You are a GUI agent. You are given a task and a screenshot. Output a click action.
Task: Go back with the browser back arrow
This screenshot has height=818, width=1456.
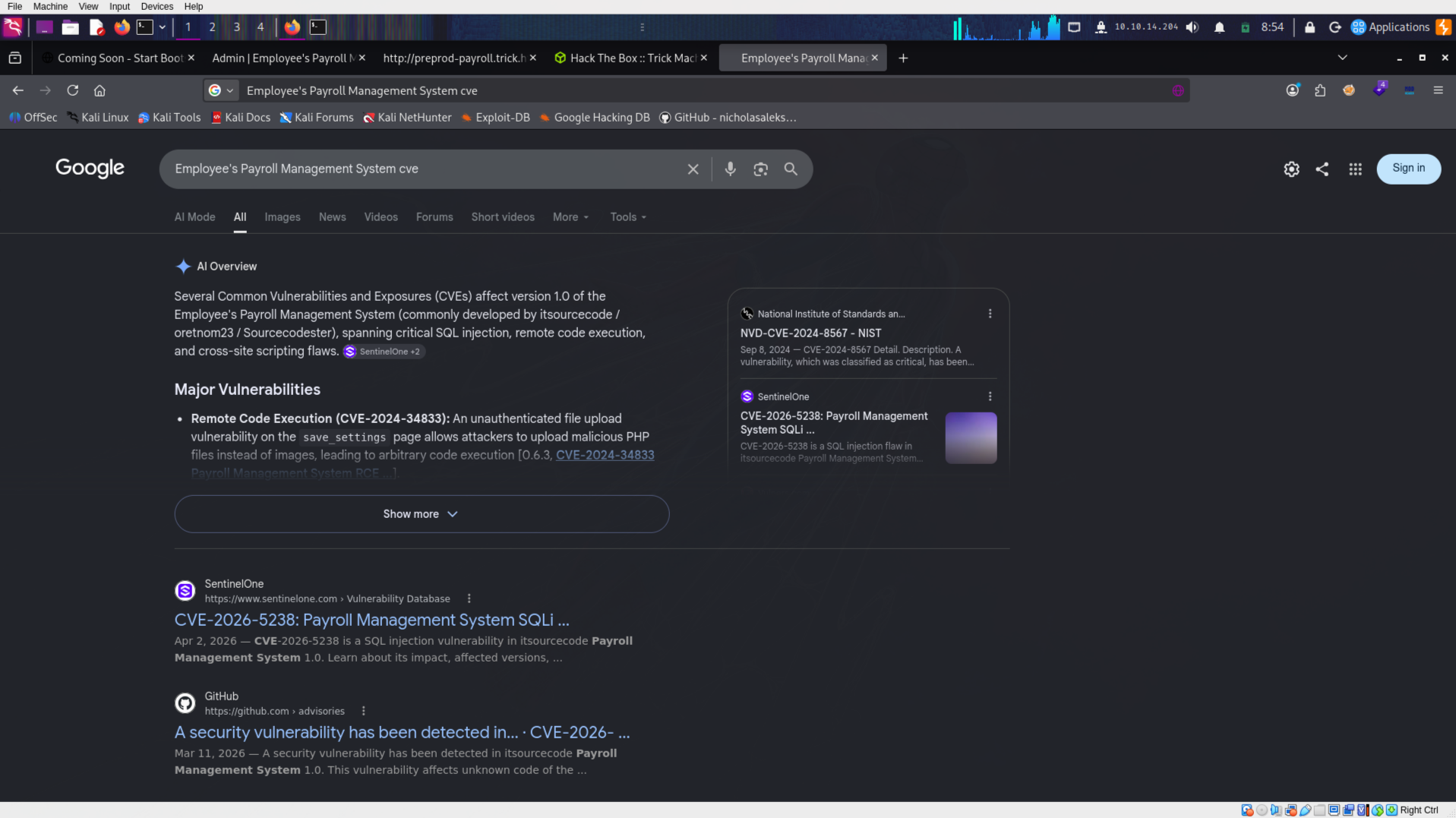tap(17, 90)
